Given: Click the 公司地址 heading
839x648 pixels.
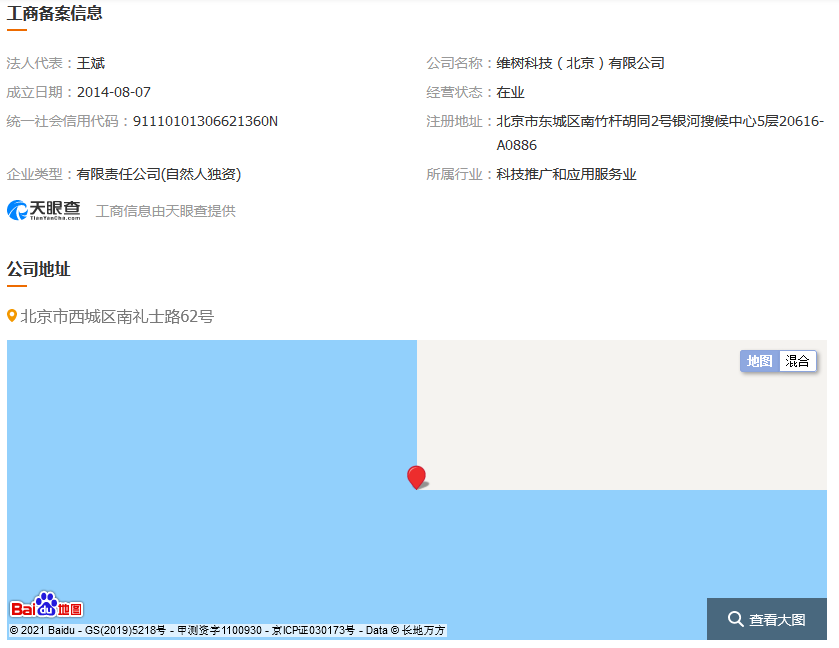Looking at the screenshot, I should pos(39,269).
